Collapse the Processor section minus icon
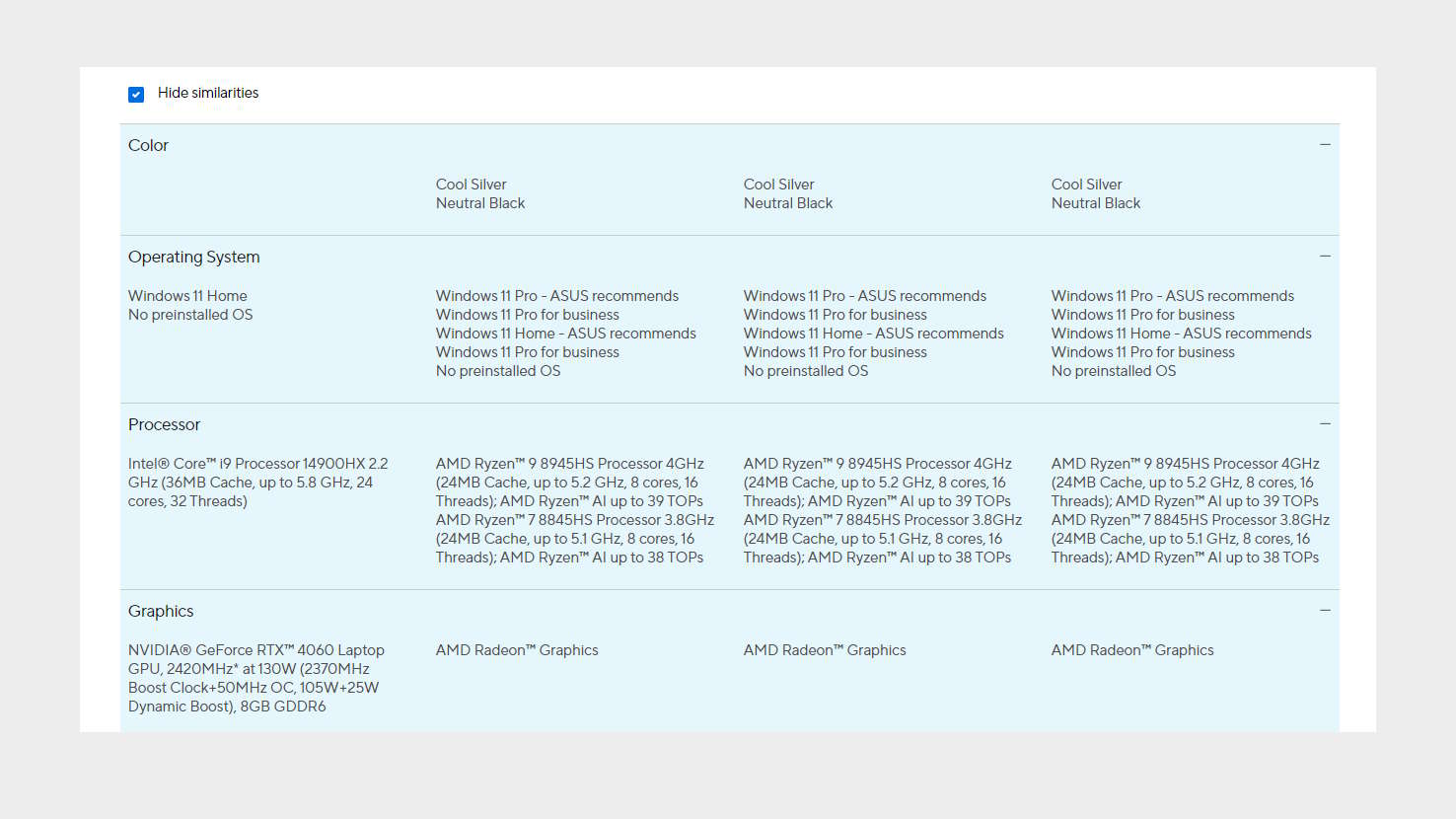The width and height of the screenshot is (1456, 819). (x=1325, y=424)
